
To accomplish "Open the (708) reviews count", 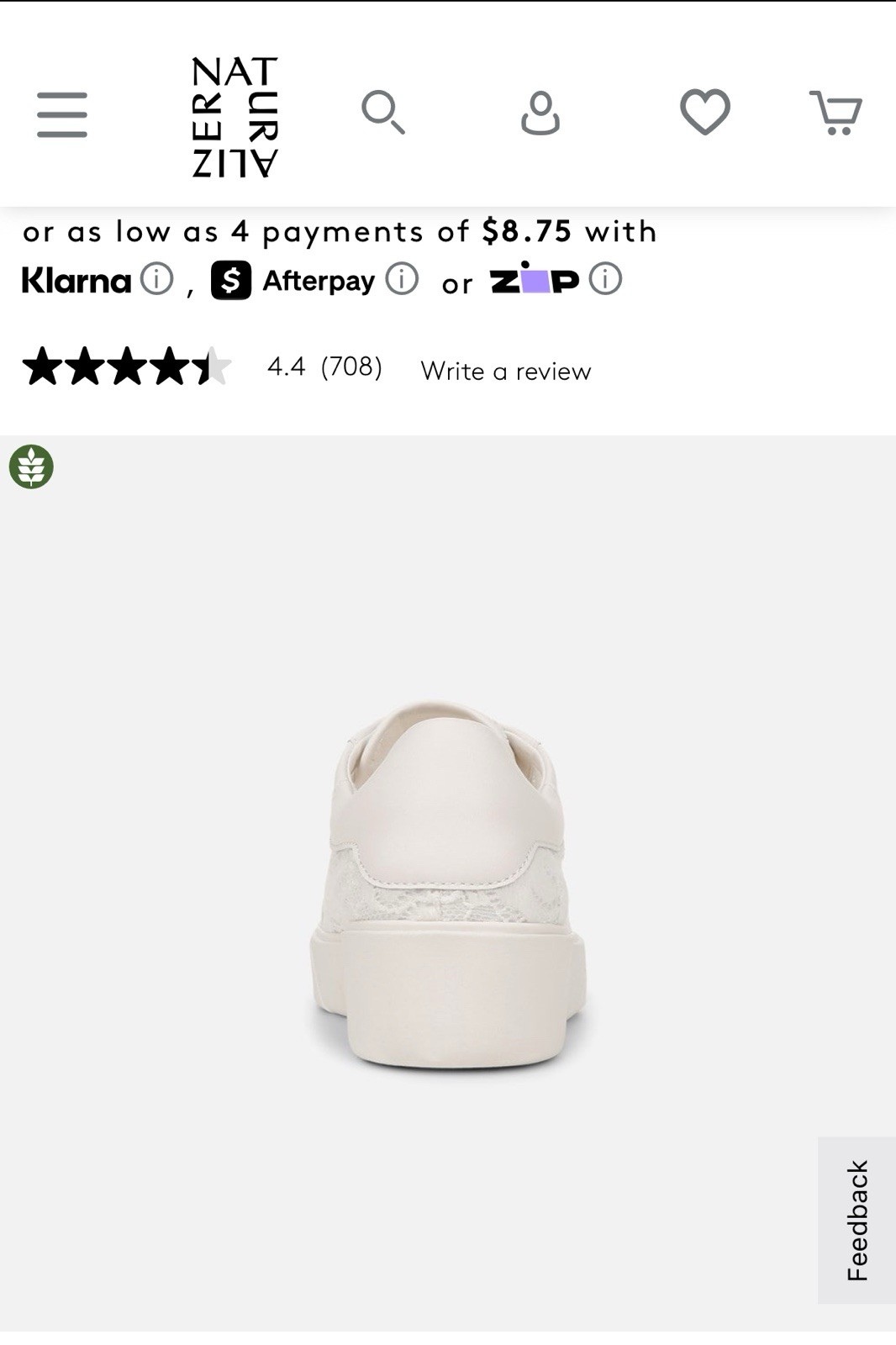I will pos(351,367).
